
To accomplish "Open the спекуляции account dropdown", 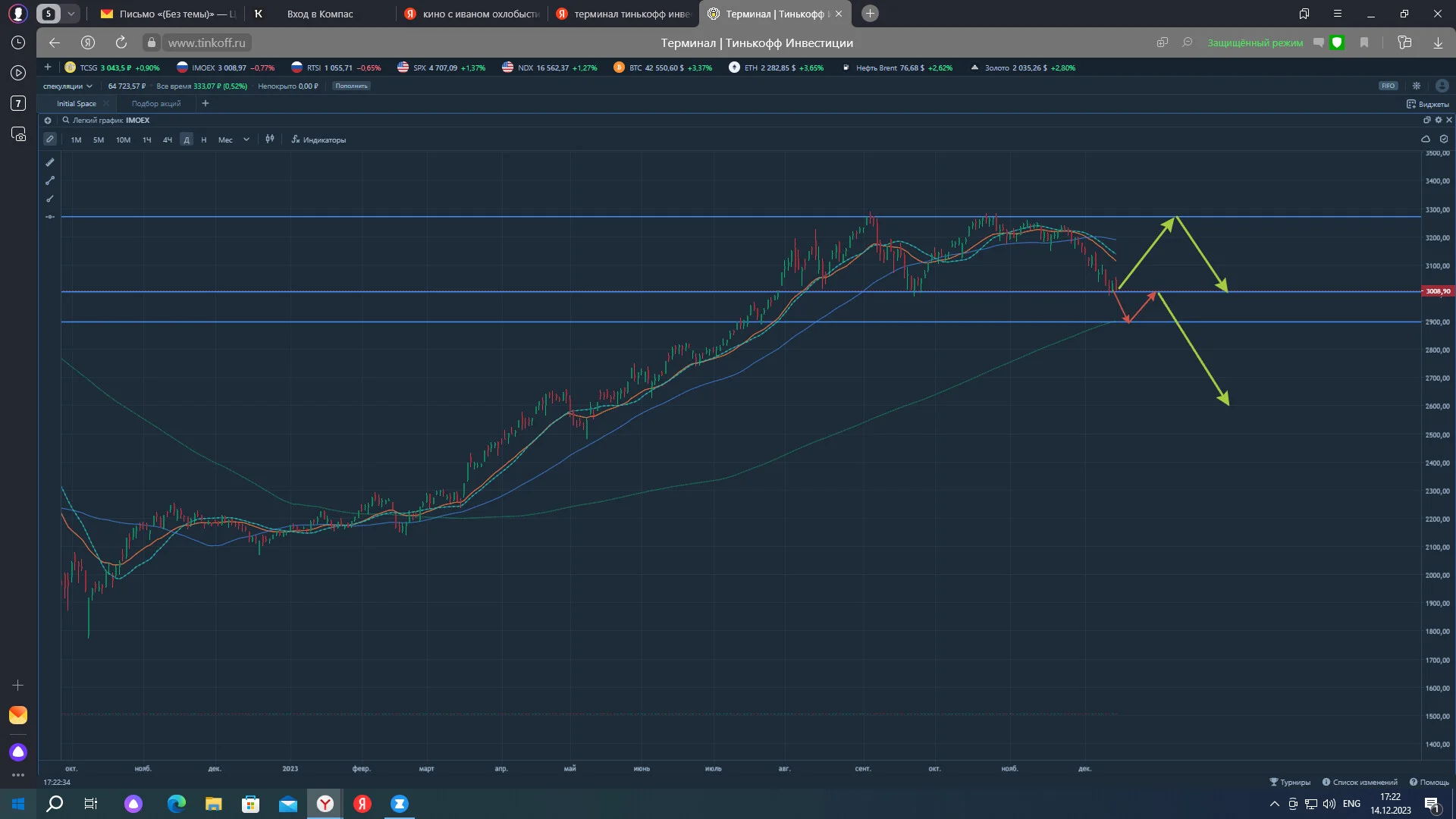I will click(67, 86).
